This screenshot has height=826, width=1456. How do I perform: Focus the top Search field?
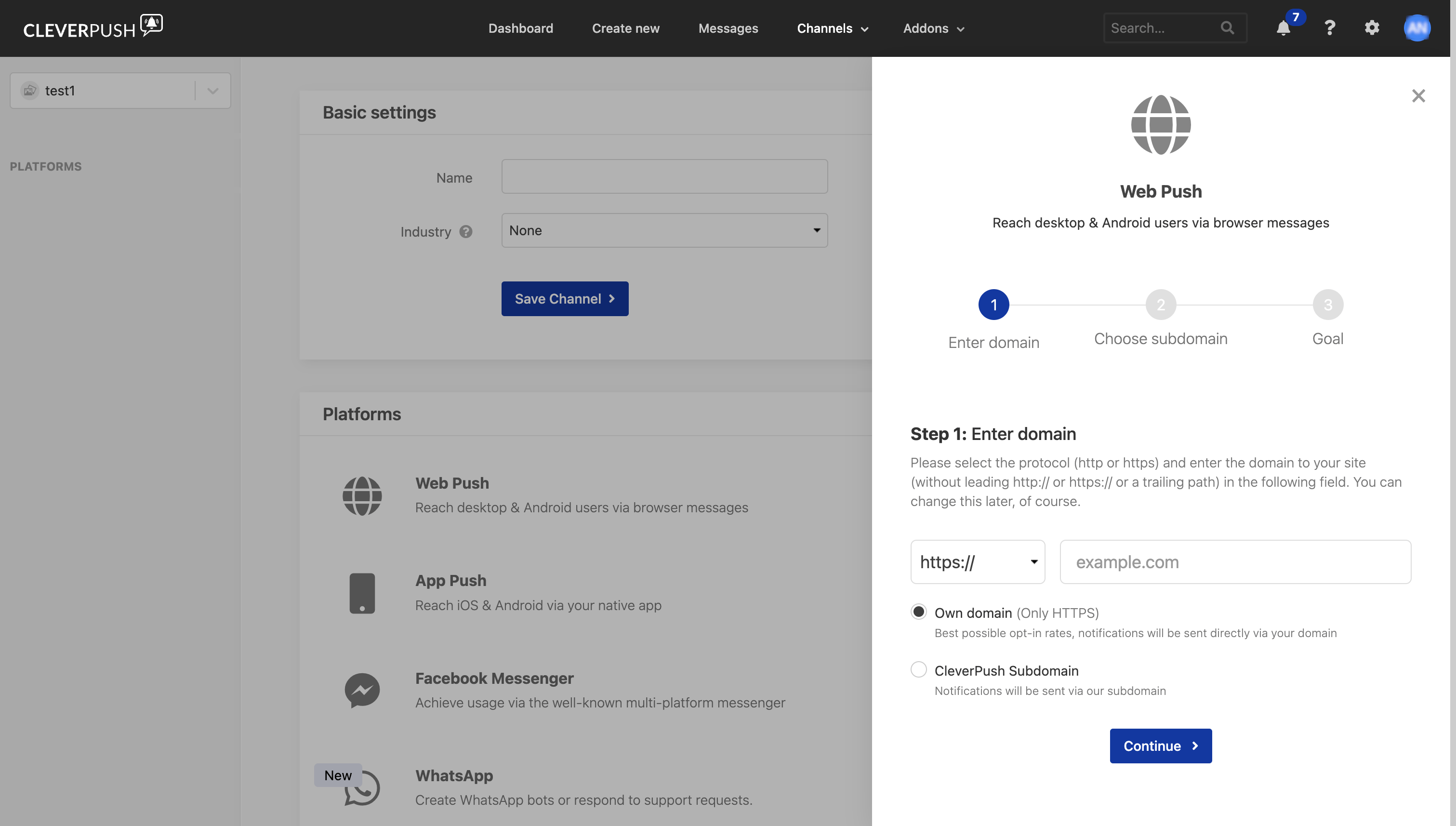point(1174,28)
